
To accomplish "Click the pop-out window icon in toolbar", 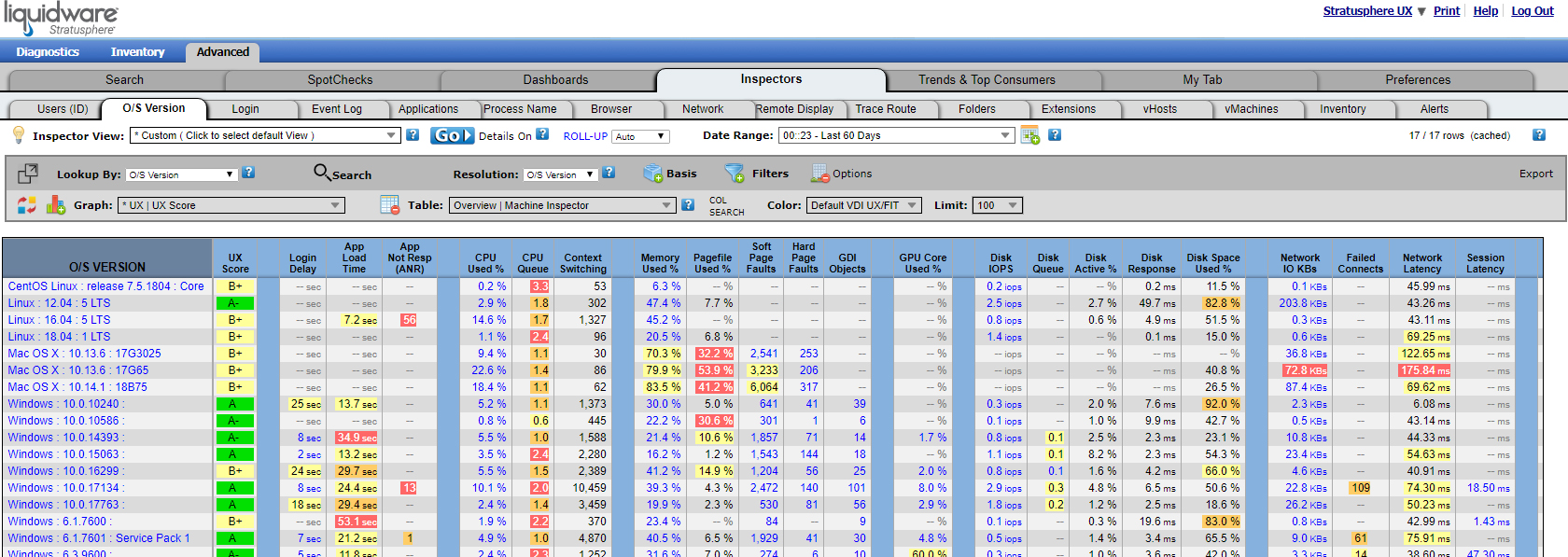I will coord(28,173).
